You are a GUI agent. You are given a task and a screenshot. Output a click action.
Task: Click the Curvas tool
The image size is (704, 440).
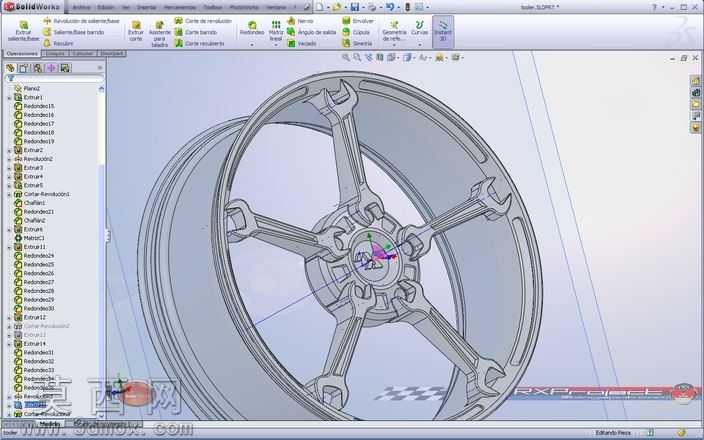tap(419, 28)
